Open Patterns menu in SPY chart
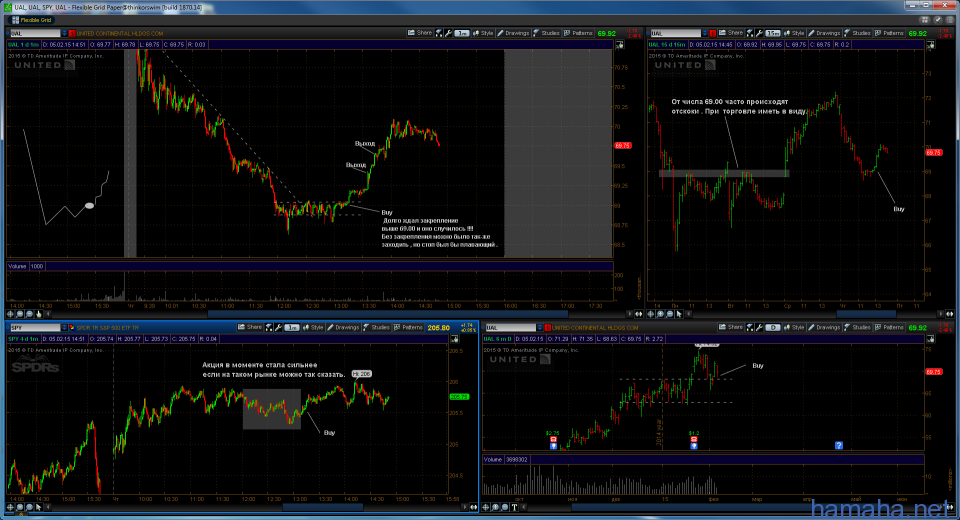Viewport: 960px width, 520px height. [x=408, y=328]
